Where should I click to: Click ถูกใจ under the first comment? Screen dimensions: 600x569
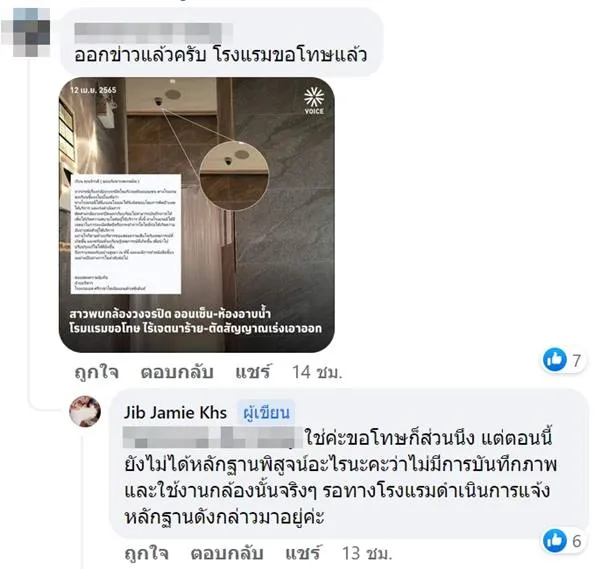click(x=97, y=372)
